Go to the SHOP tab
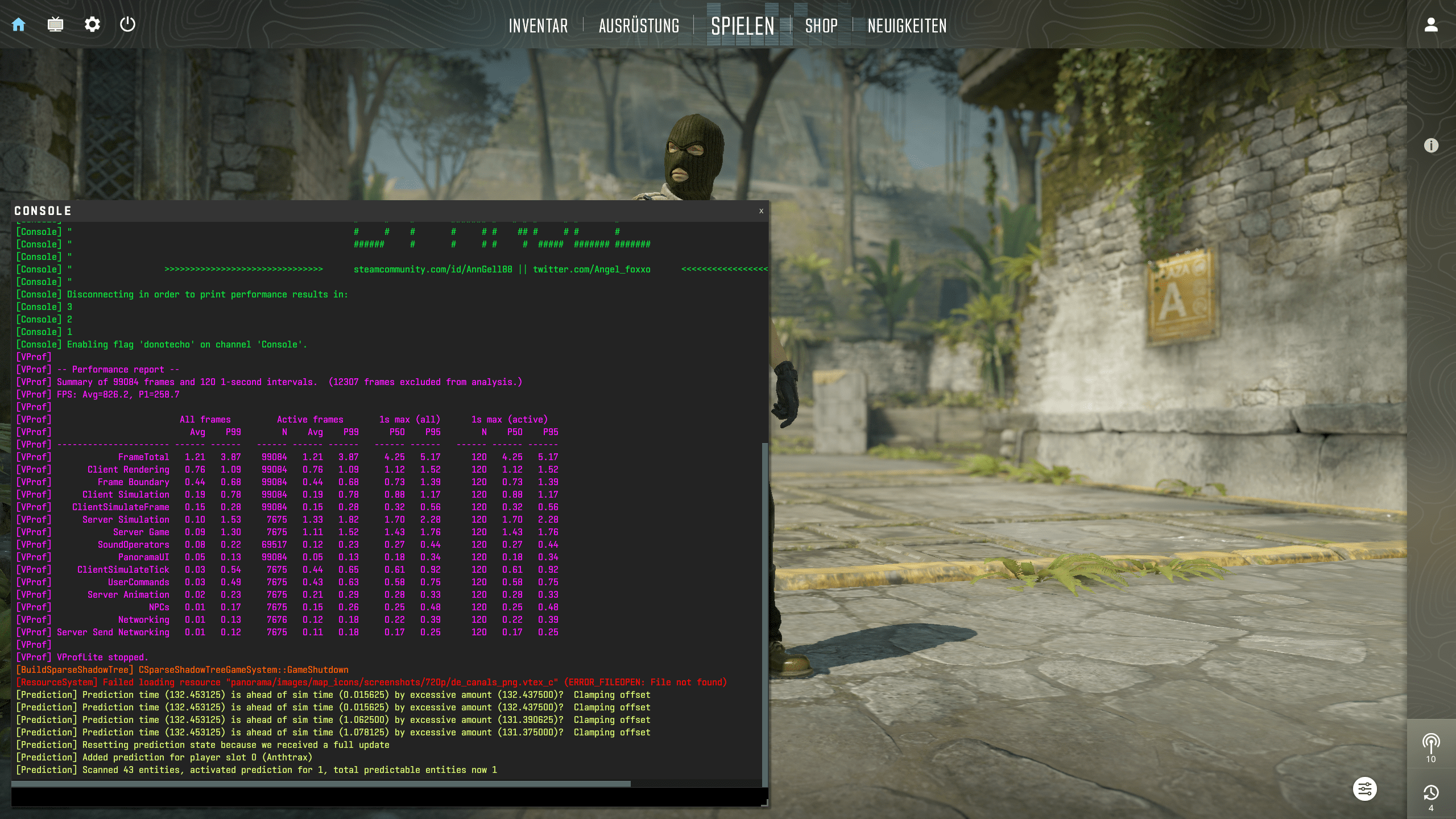Screen dimensions: 1456x819 click(x=821, y=26)
